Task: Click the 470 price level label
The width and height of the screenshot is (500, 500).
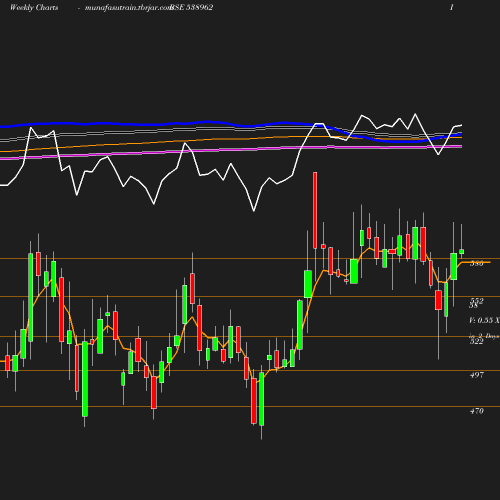Action: [477, 411]
